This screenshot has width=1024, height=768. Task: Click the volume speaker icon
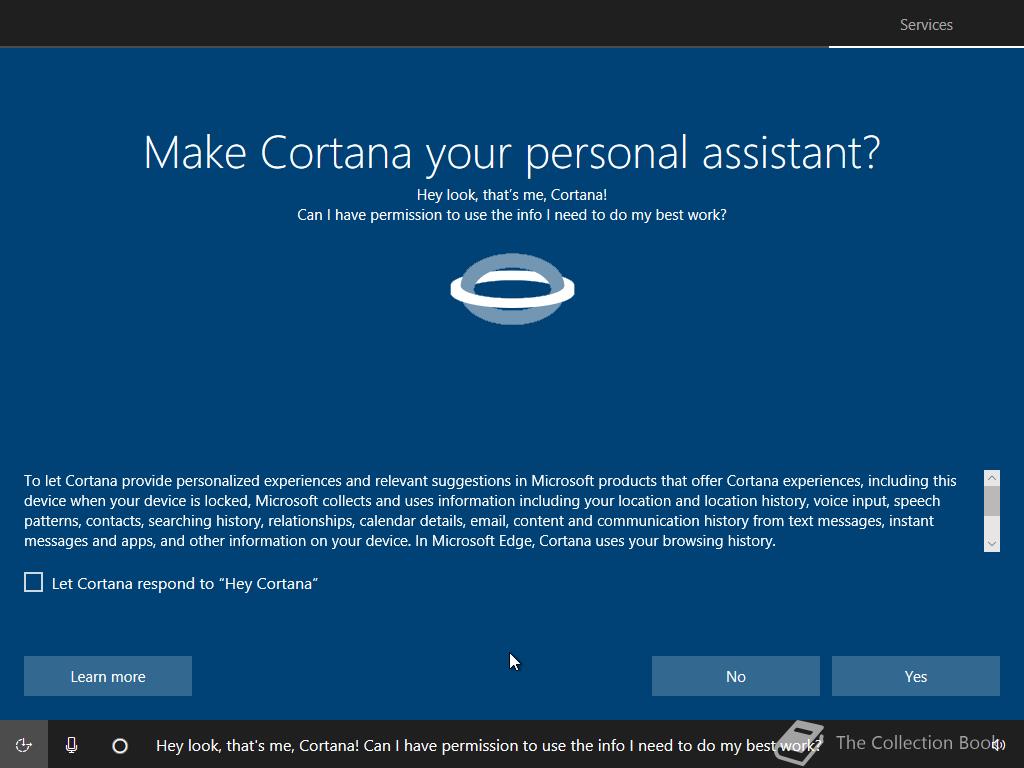tap(998, 744)
